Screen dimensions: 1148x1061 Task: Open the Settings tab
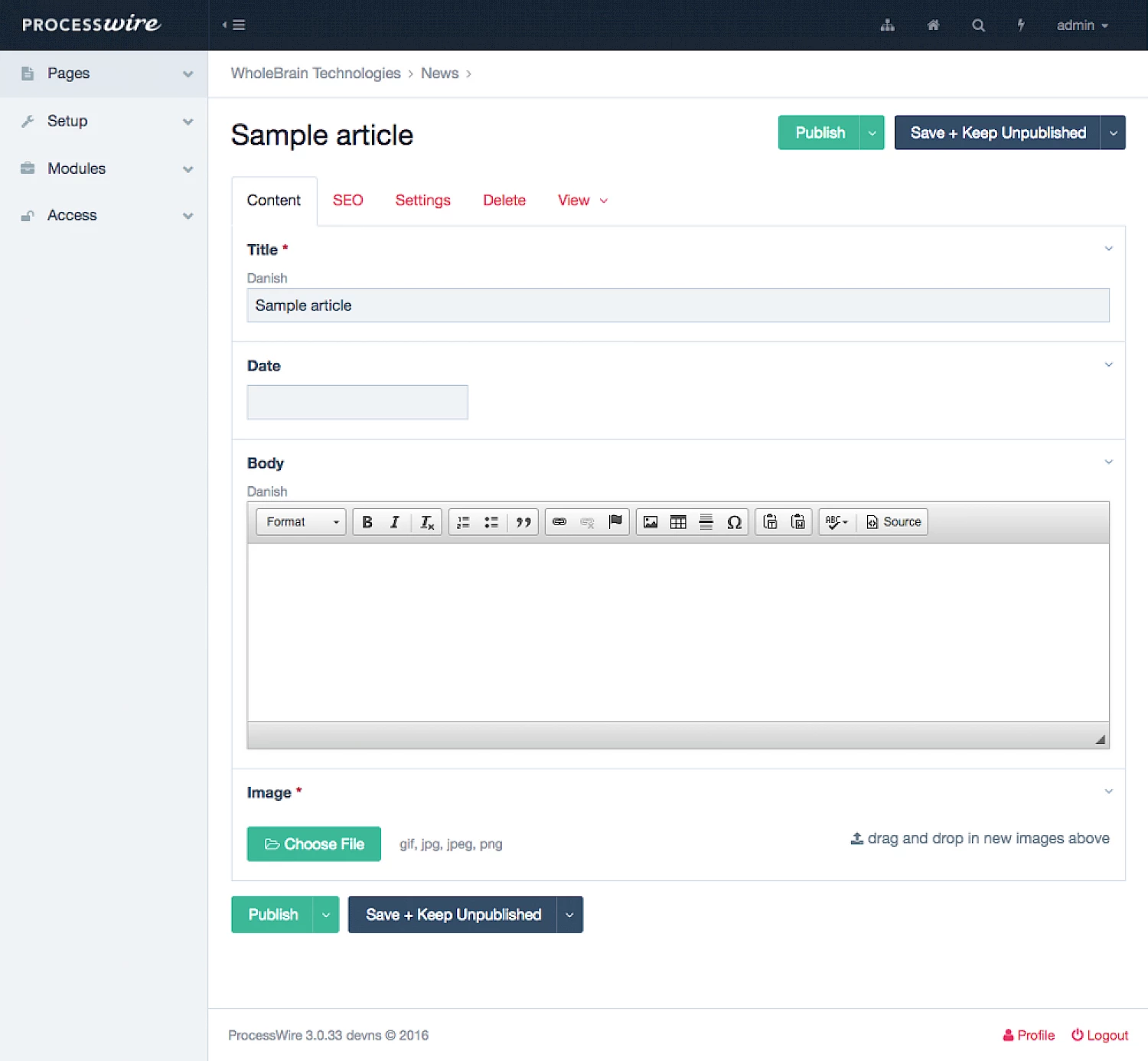click(x=422, y=201)
